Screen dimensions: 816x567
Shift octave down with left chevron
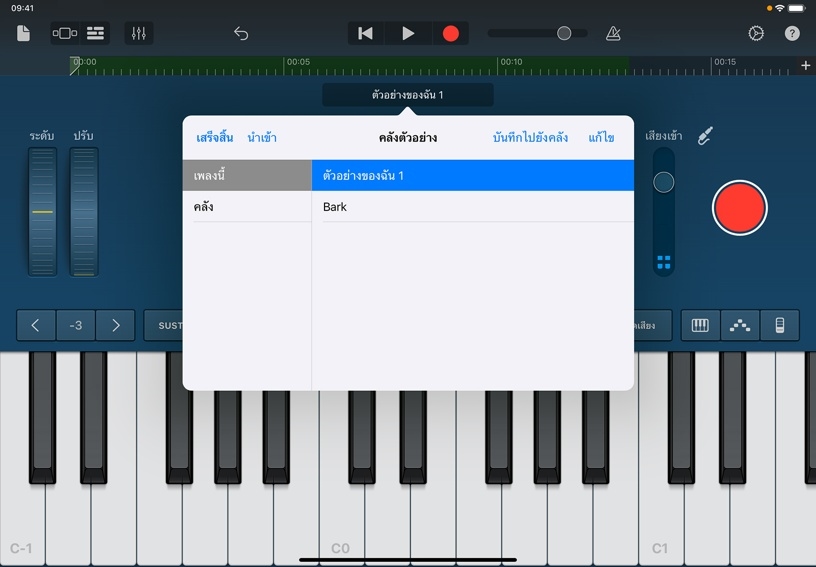pyautogui.click(x=36, y=325)
